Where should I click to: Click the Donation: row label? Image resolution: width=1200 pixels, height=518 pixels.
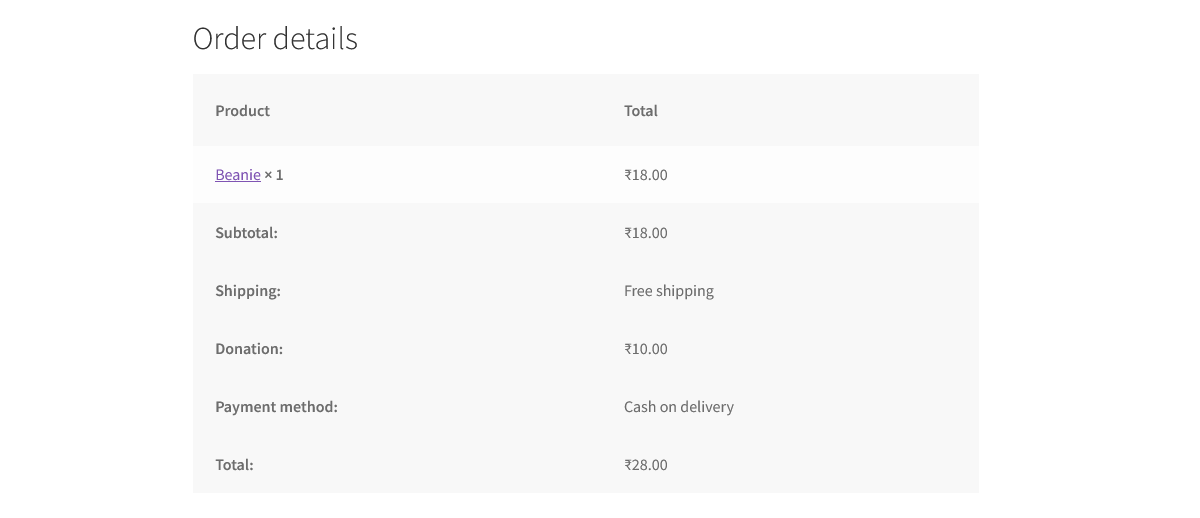[x=249, y=349]
